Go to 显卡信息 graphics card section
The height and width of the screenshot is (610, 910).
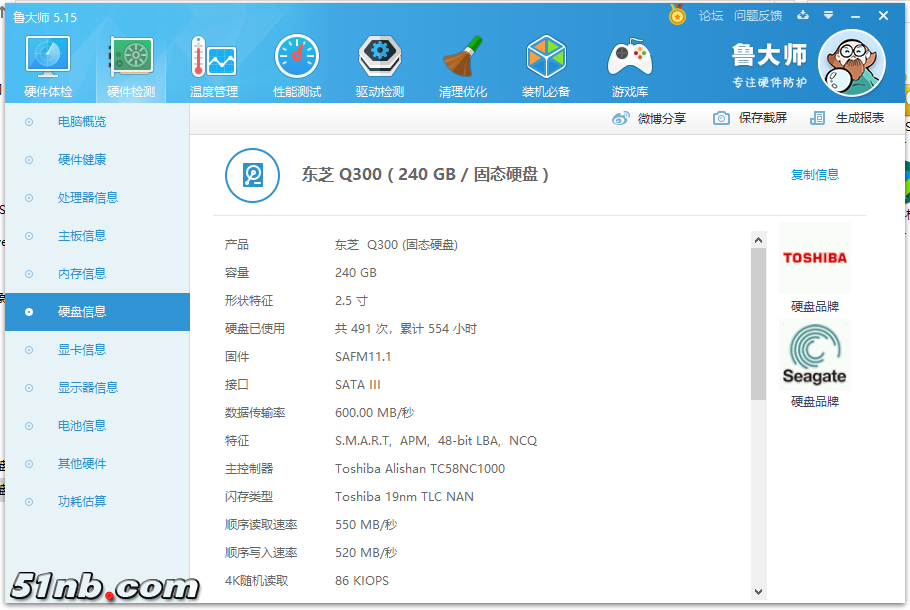(x=82, y=350)
